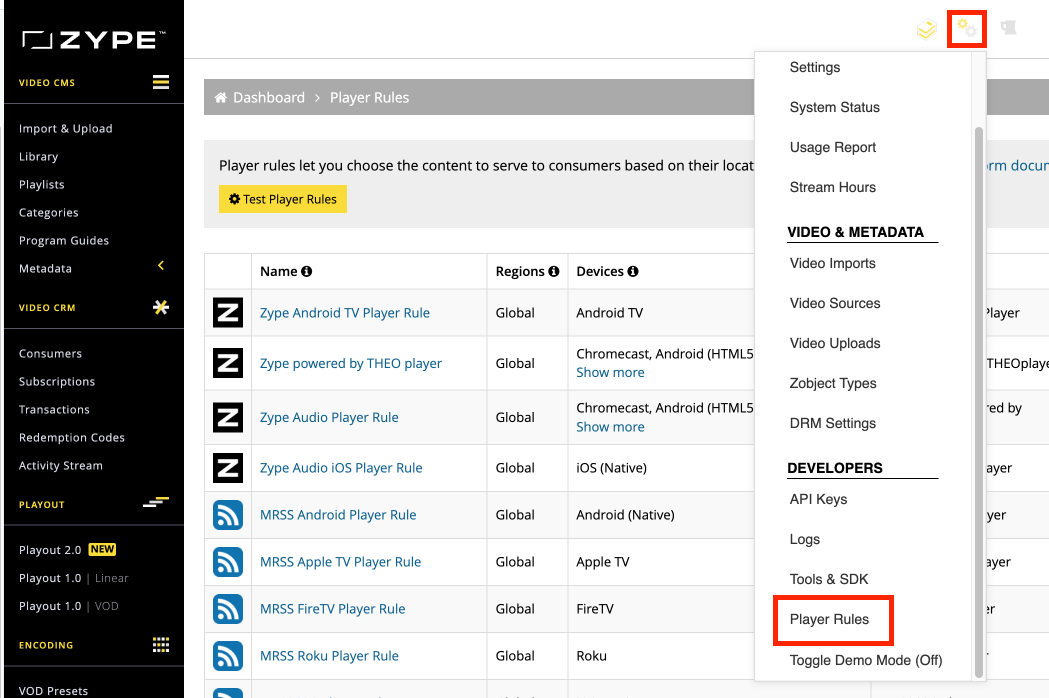The width and height of the screenshot is (1049, 698).
Task: Open Stream Hours menu item
Action: click(x=832, y=187)
